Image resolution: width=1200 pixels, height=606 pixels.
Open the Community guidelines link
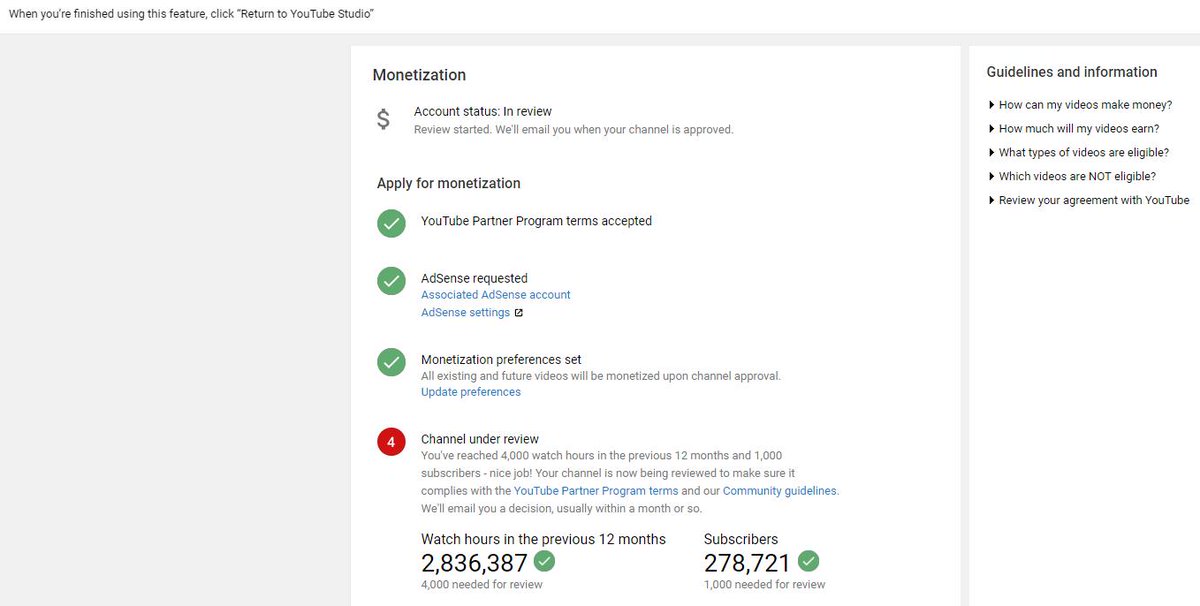tap(780, 491)
